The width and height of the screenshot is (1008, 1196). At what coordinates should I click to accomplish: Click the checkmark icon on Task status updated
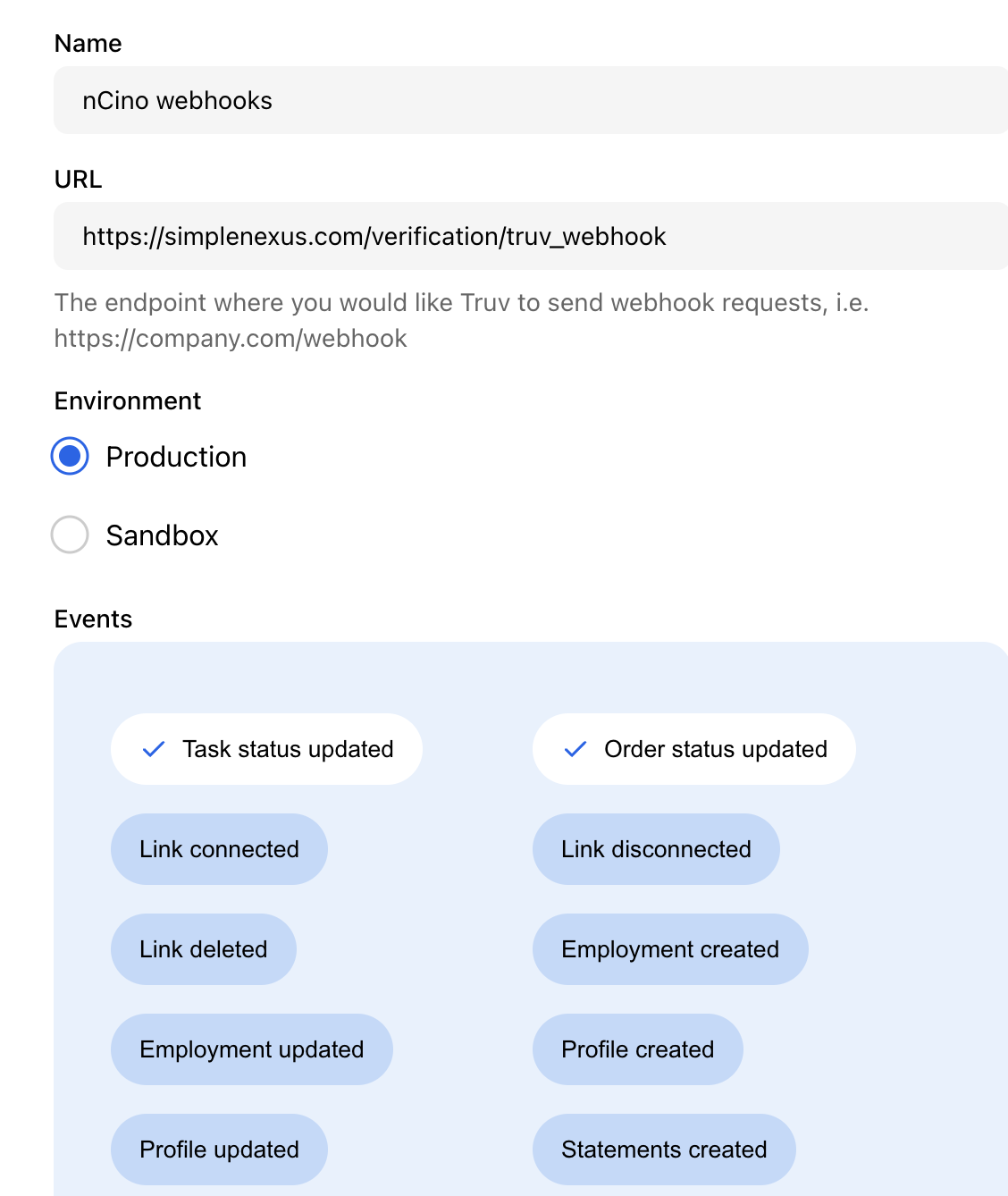click(154, 749)
